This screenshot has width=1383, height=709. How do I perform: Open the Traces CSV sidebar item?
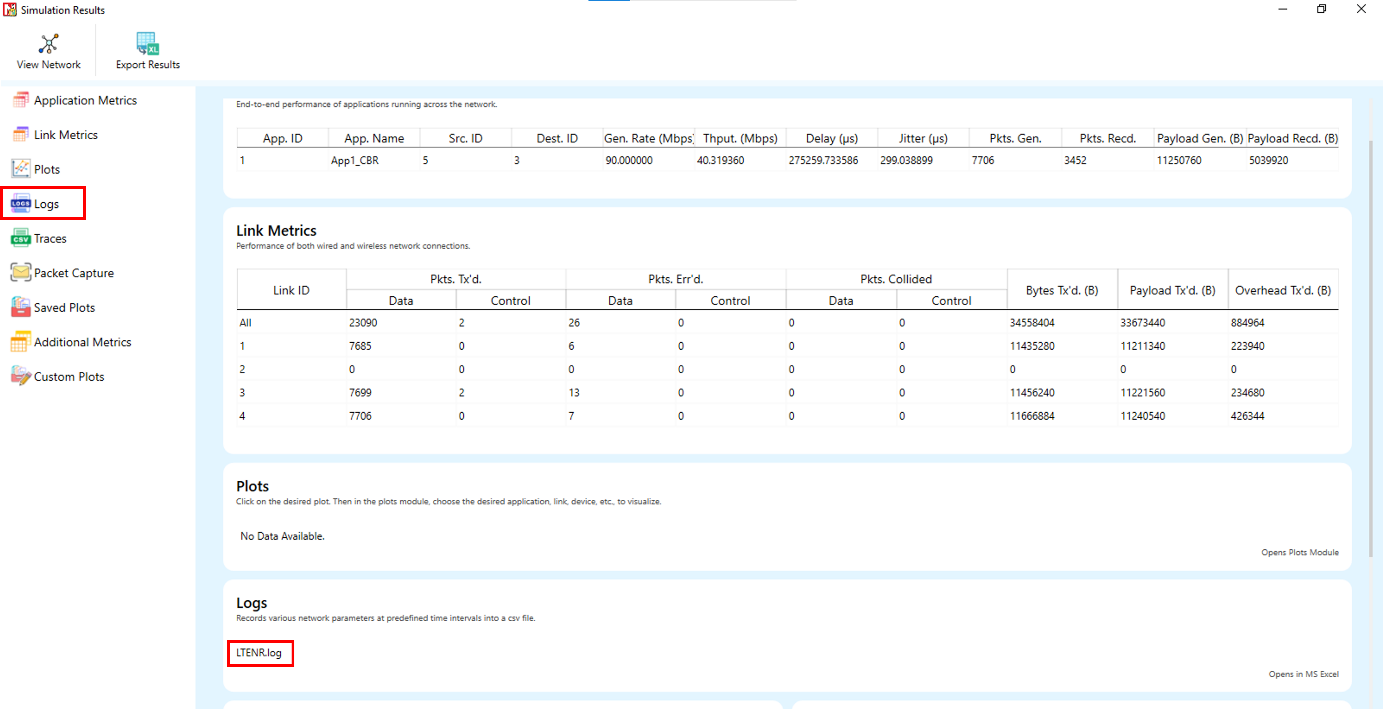tap(49, 239)
